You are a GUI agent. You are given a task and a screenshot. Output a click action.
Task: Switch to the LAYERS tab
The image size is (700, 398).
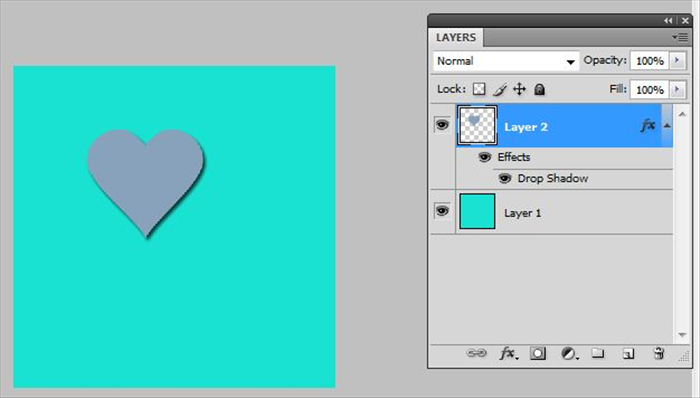pos(456,37)
